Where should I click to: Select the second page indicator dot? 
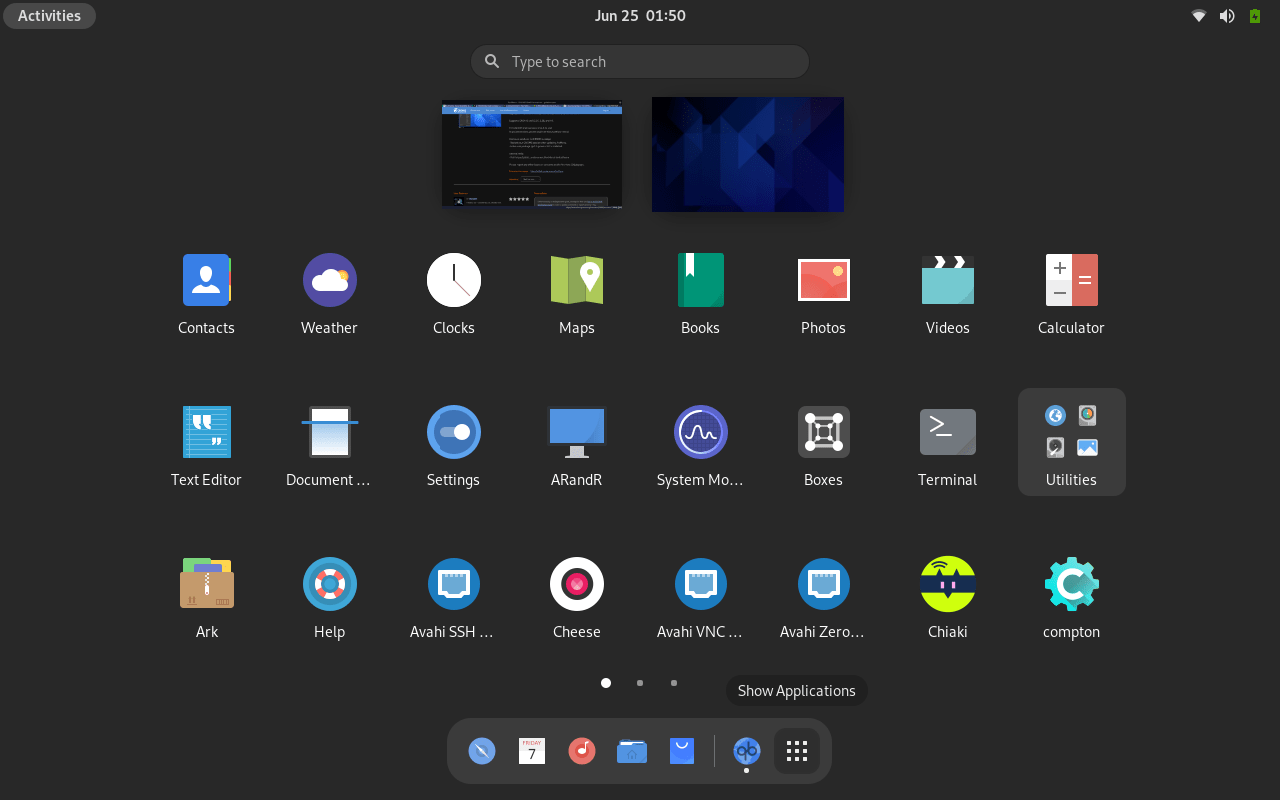(639, 683)
